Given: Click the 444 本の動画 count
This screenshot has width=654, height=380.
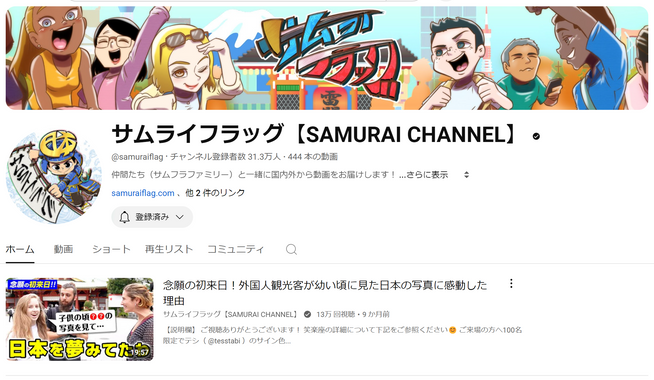Looking at the screenshot, I should [x=313, y=157].
